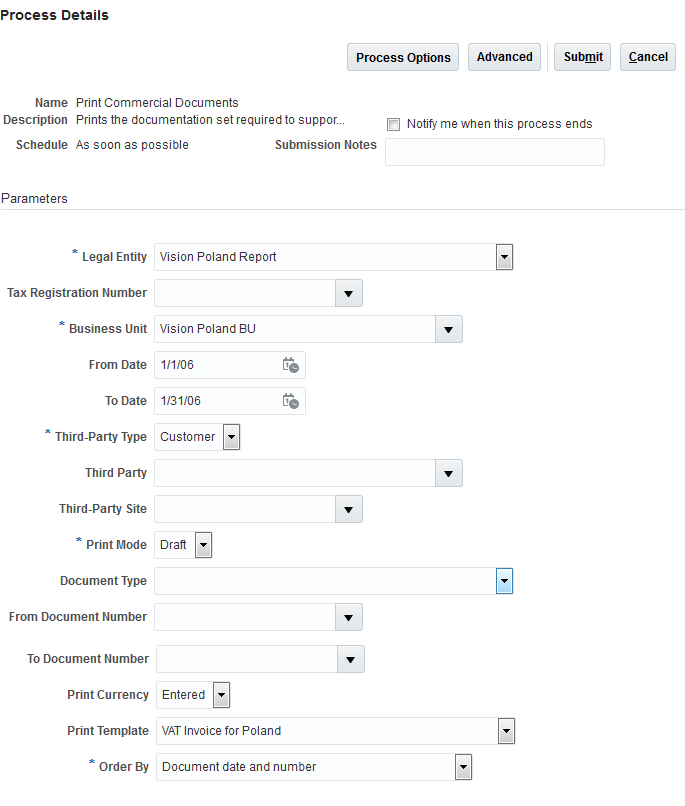685x806 pixels.
Task: Open the From Document Number dropdown
Action: (348, 617)
